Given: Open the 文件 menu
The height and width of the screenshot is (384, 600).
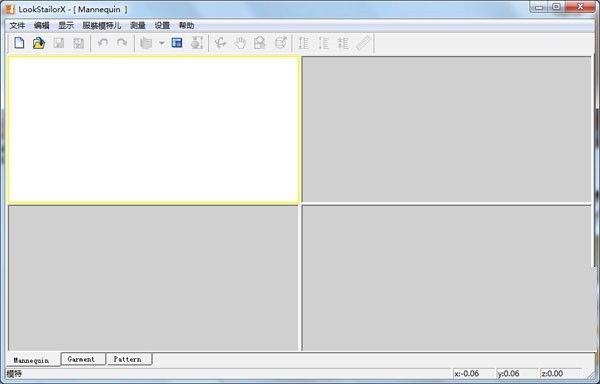Looking at the screenshot, I should tap(17, 26).
